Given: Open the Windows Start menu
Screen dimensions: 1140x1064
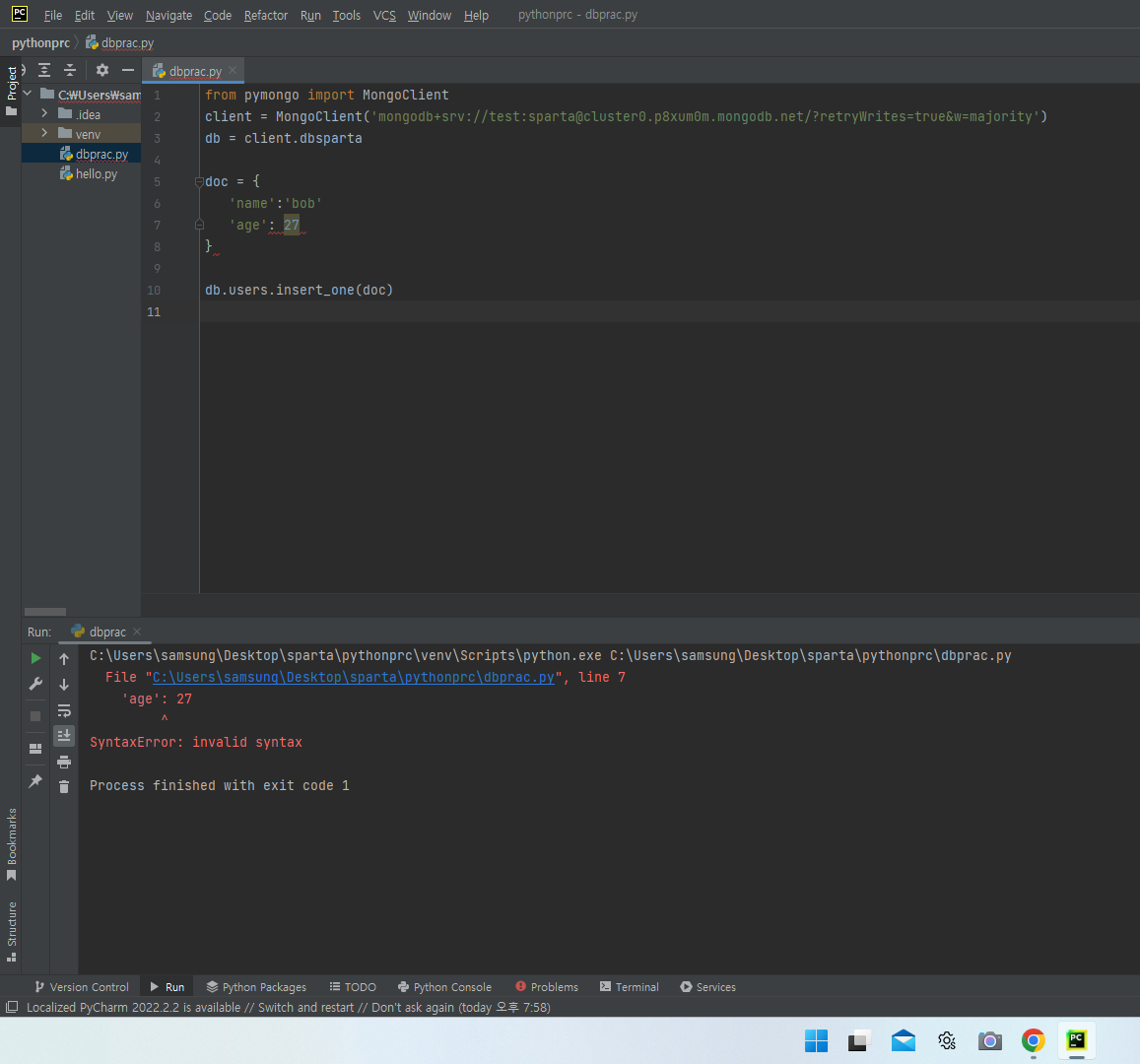Looking at the screenshot, I should point(816,1040).
